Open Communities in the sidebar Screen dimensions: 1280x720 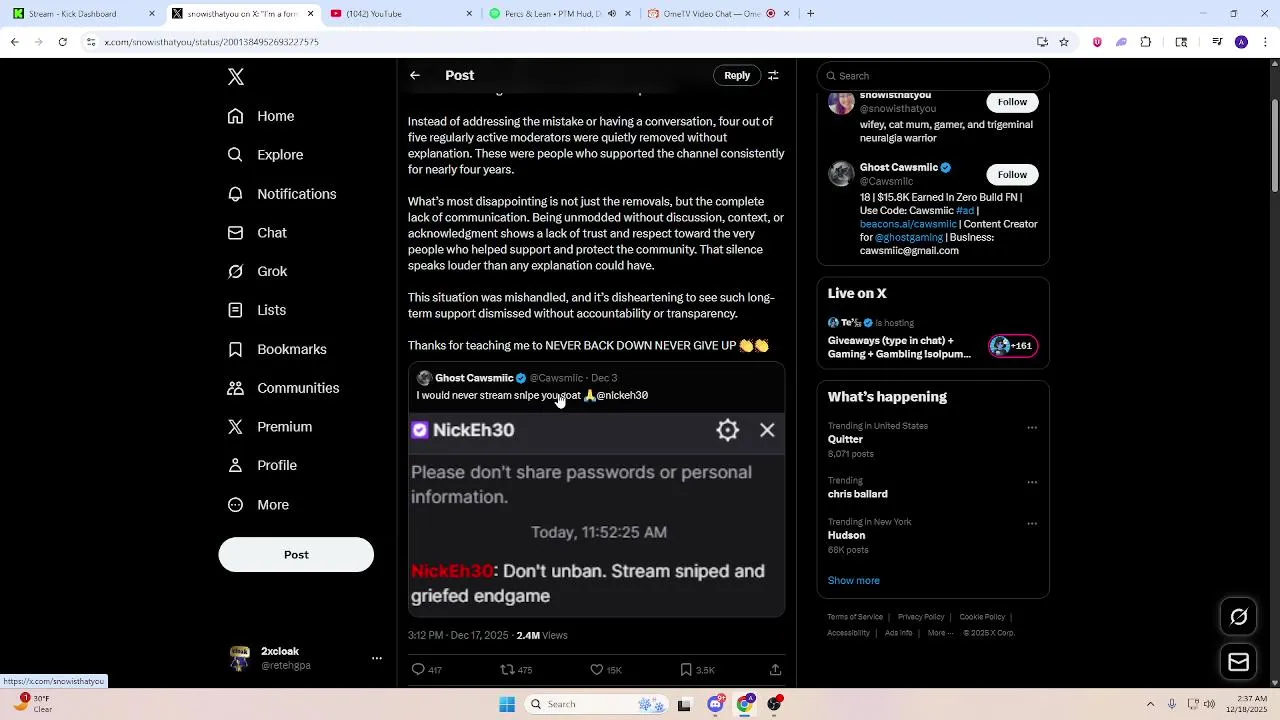[283, 388]
